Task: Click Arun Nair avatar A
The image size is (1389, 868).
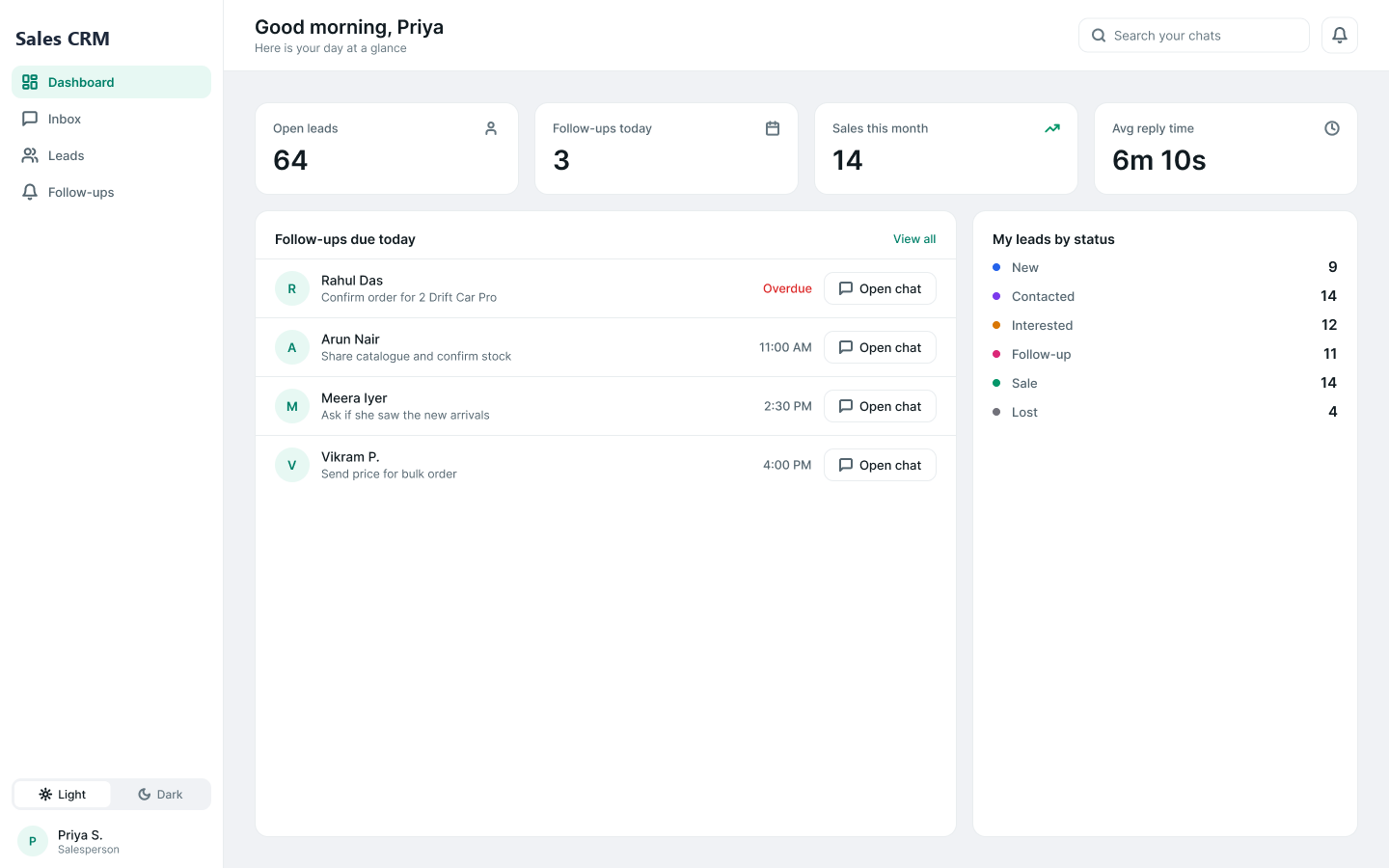Action: 292,347
